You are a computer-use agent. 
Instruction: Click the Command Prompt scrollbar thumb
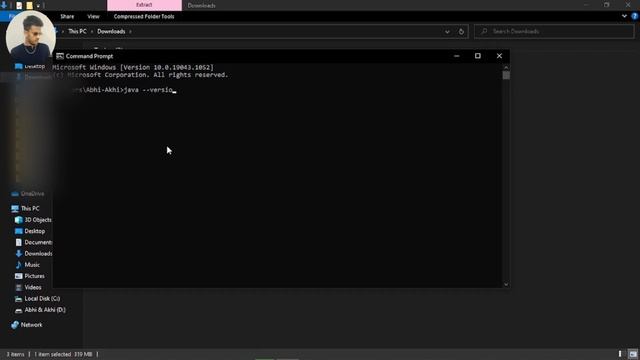point(506,76)
